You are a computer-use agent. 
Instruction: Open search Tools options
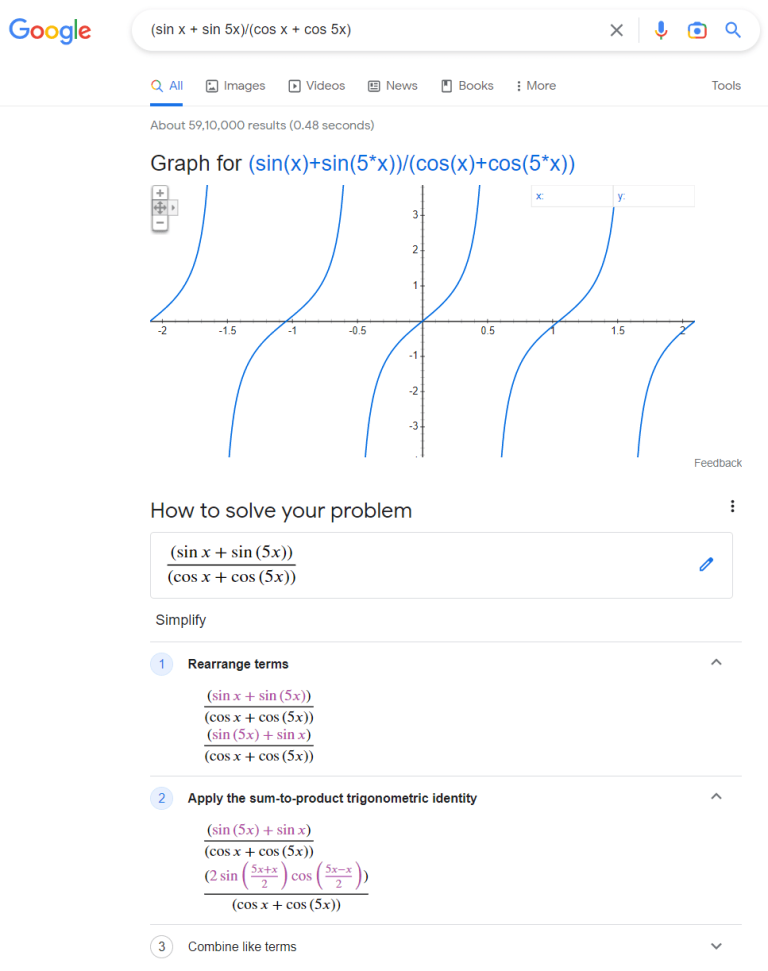point(726,85)
